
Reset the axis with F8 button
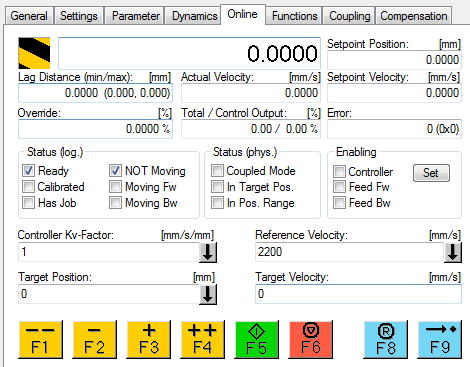coord(386,340)
